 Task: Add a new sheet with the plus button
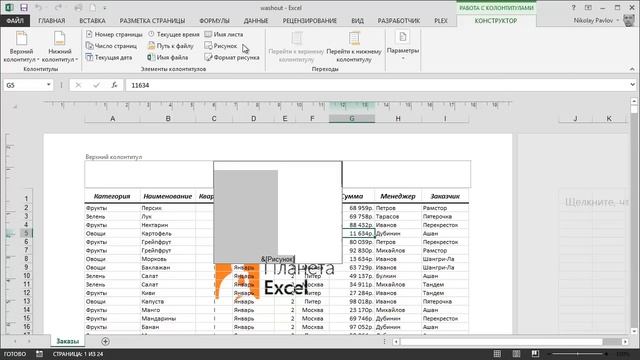pos(105,341)
